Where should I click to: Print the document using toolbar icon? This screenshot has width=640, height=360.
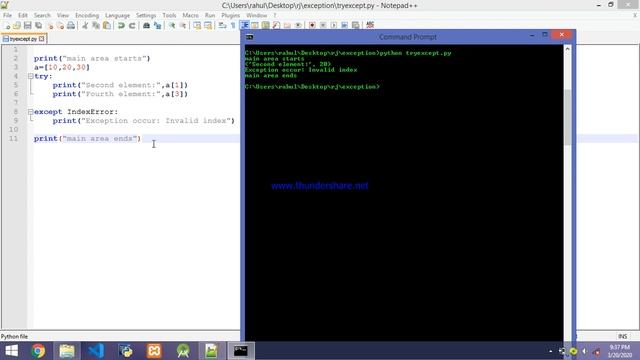coord(71,25)
